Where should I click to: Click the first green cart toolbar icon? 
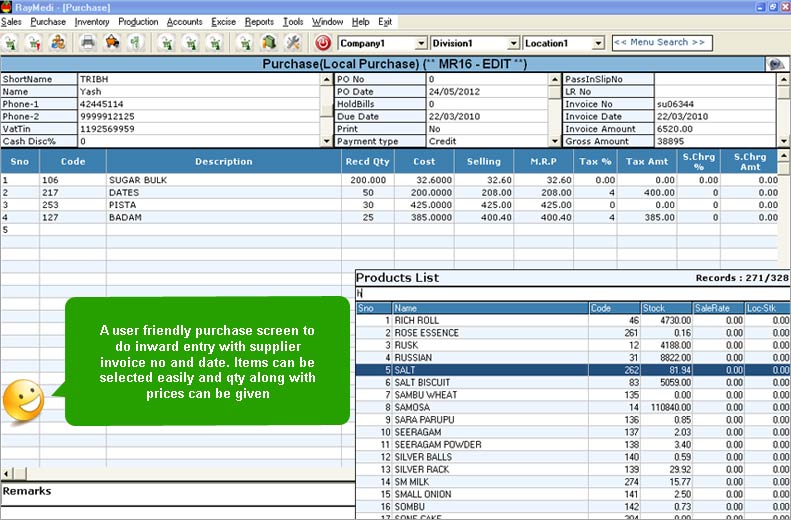click(x=10, y=43)
